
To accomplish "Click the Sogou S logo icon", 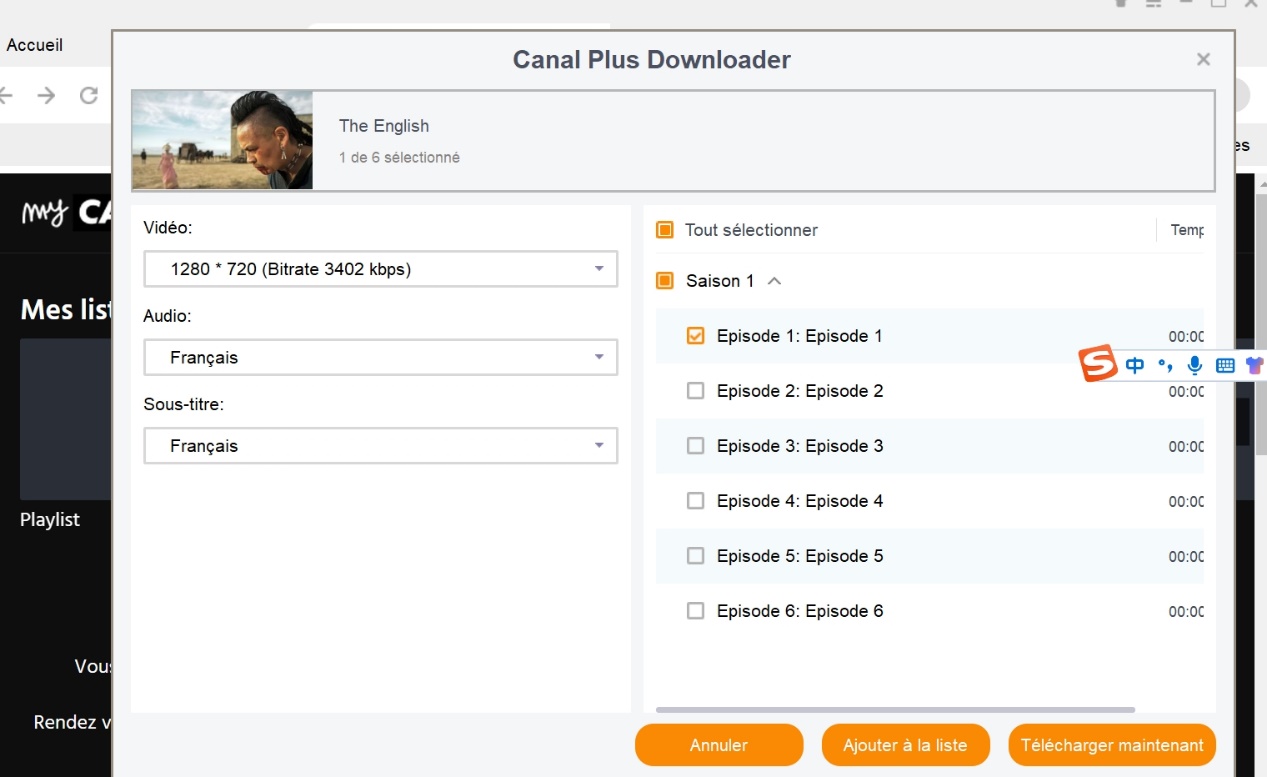I will pyautogui.click(x=1097, y=365).
